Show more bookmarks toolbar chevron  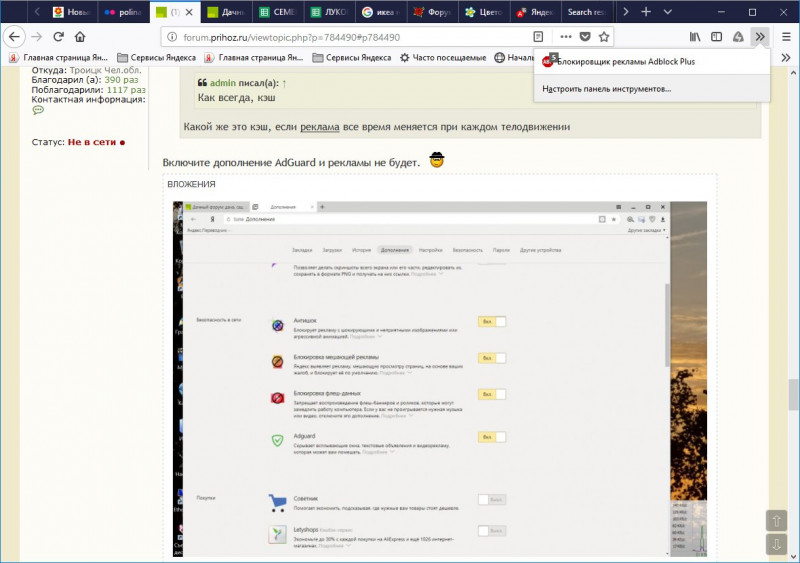pyautogui.click(x=786, y=58)
